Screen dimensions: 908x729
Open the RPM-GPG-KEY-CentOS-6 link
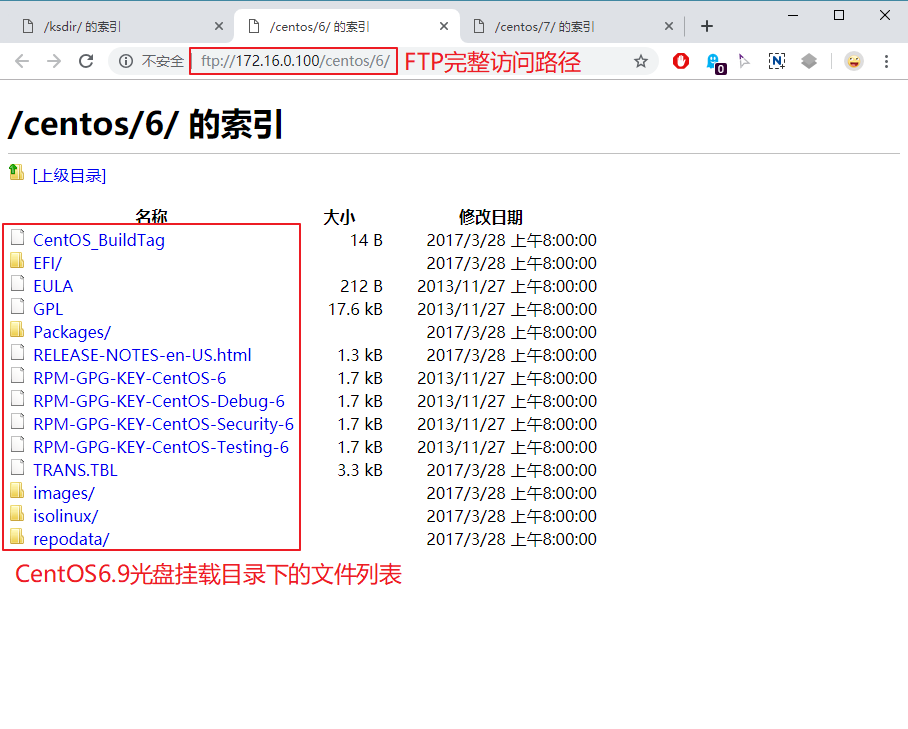coord(130,378)
